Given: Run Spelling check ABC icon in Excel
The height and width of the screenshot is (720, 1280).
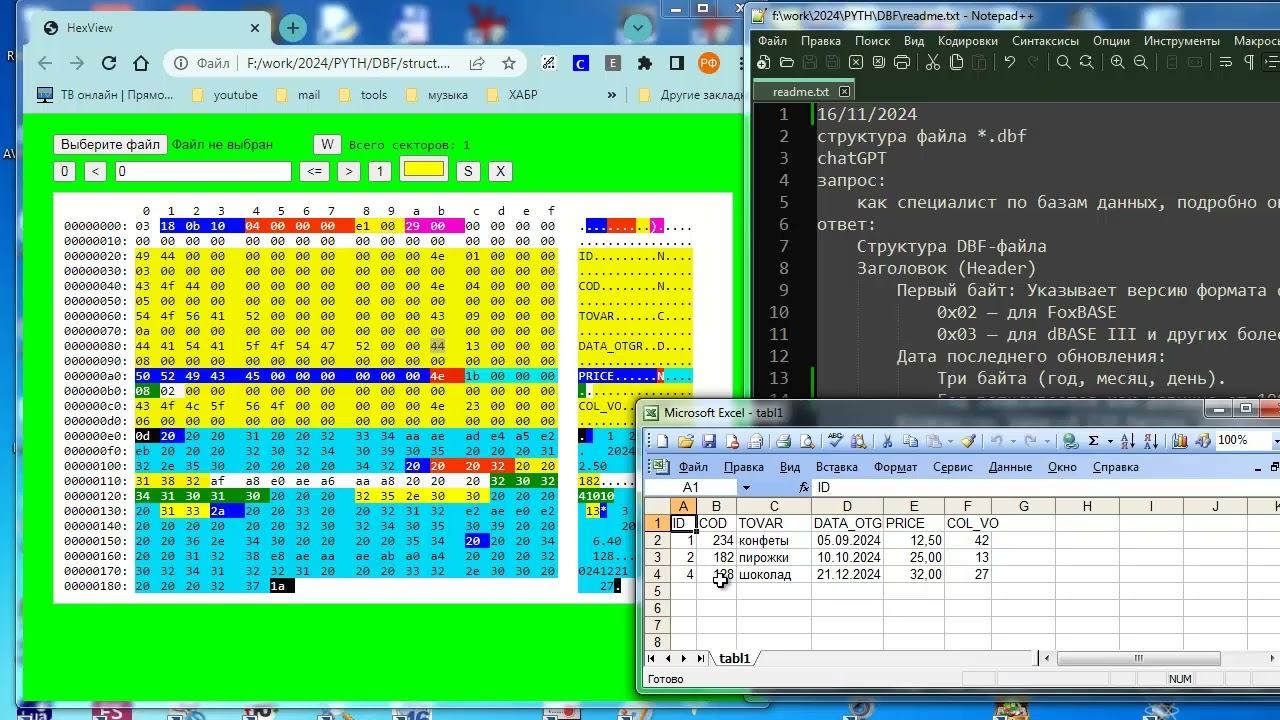Looking at the screenshot, I should tap(835, 441).
